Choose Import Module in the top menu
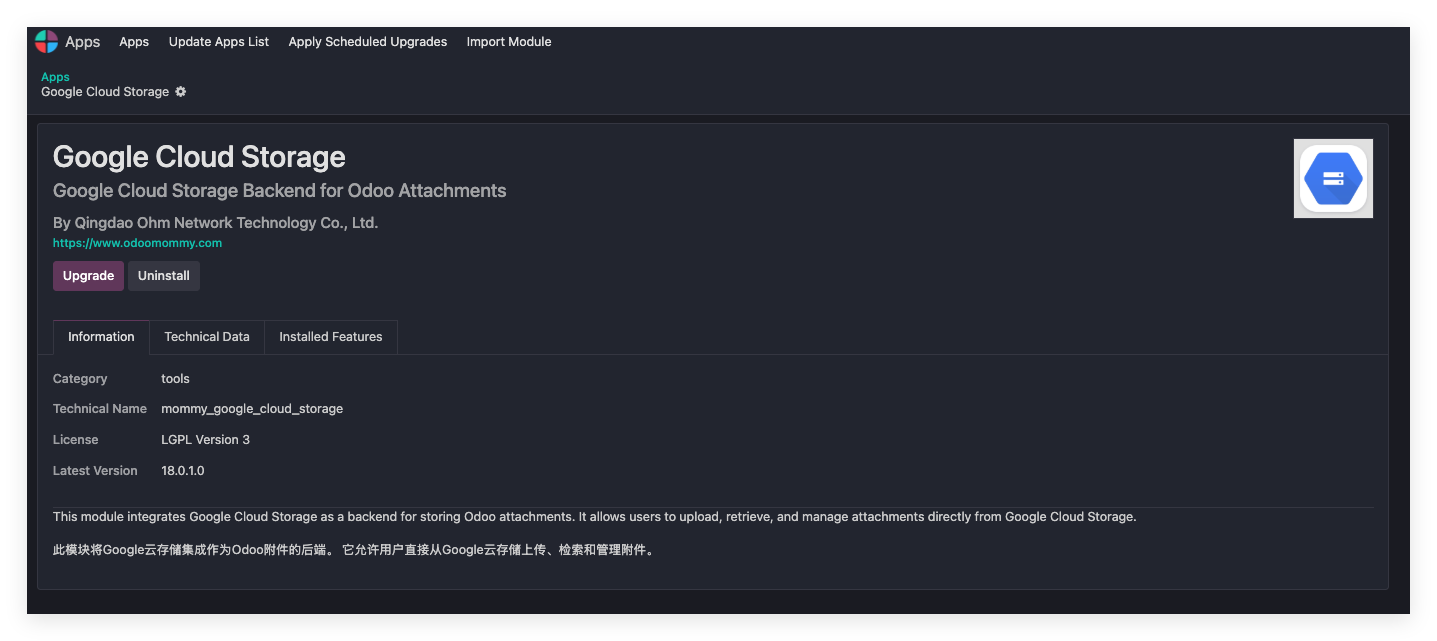The height and width of the screenshot is (641, 1437). click(x=509, y=42)
